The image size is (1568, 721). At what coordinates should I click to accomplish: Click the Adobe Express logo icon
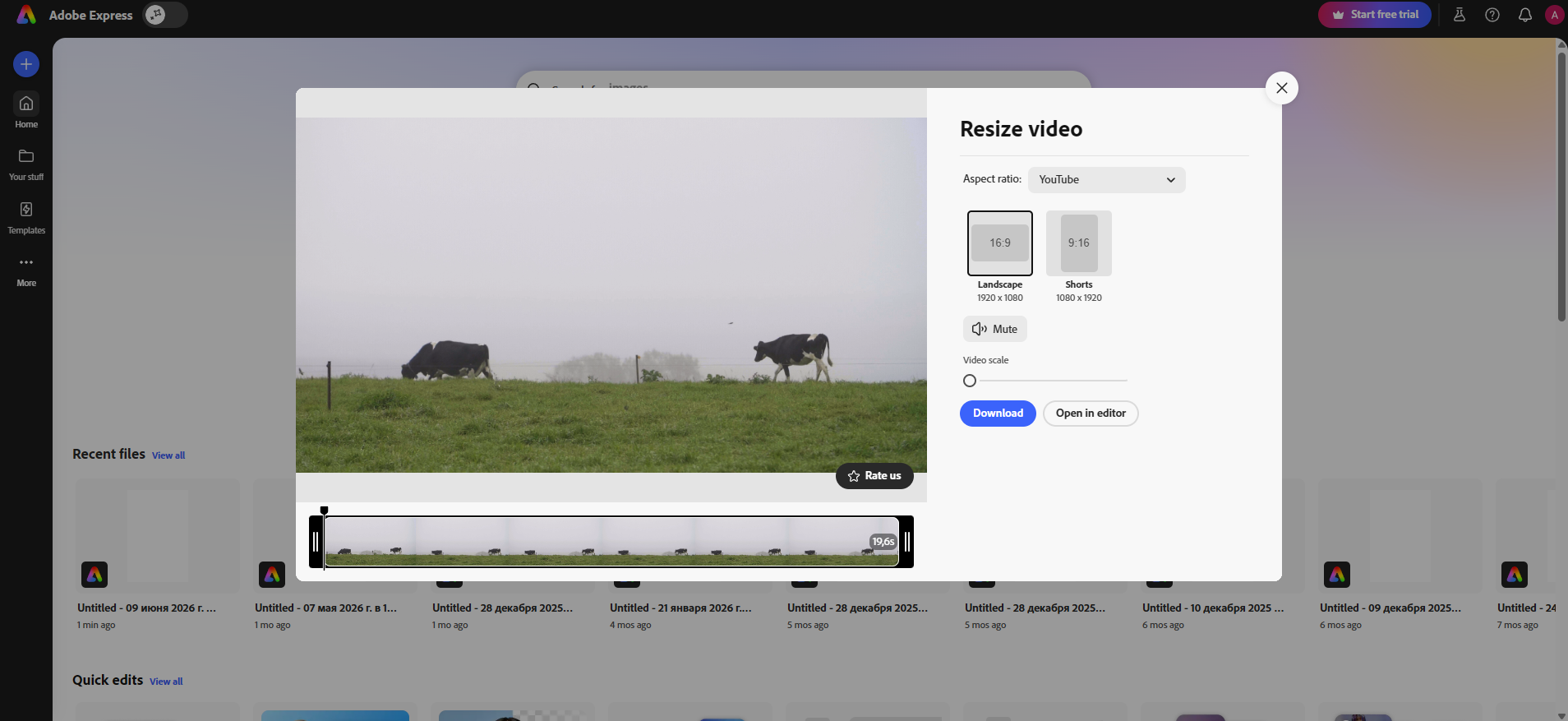pos(26,15)
